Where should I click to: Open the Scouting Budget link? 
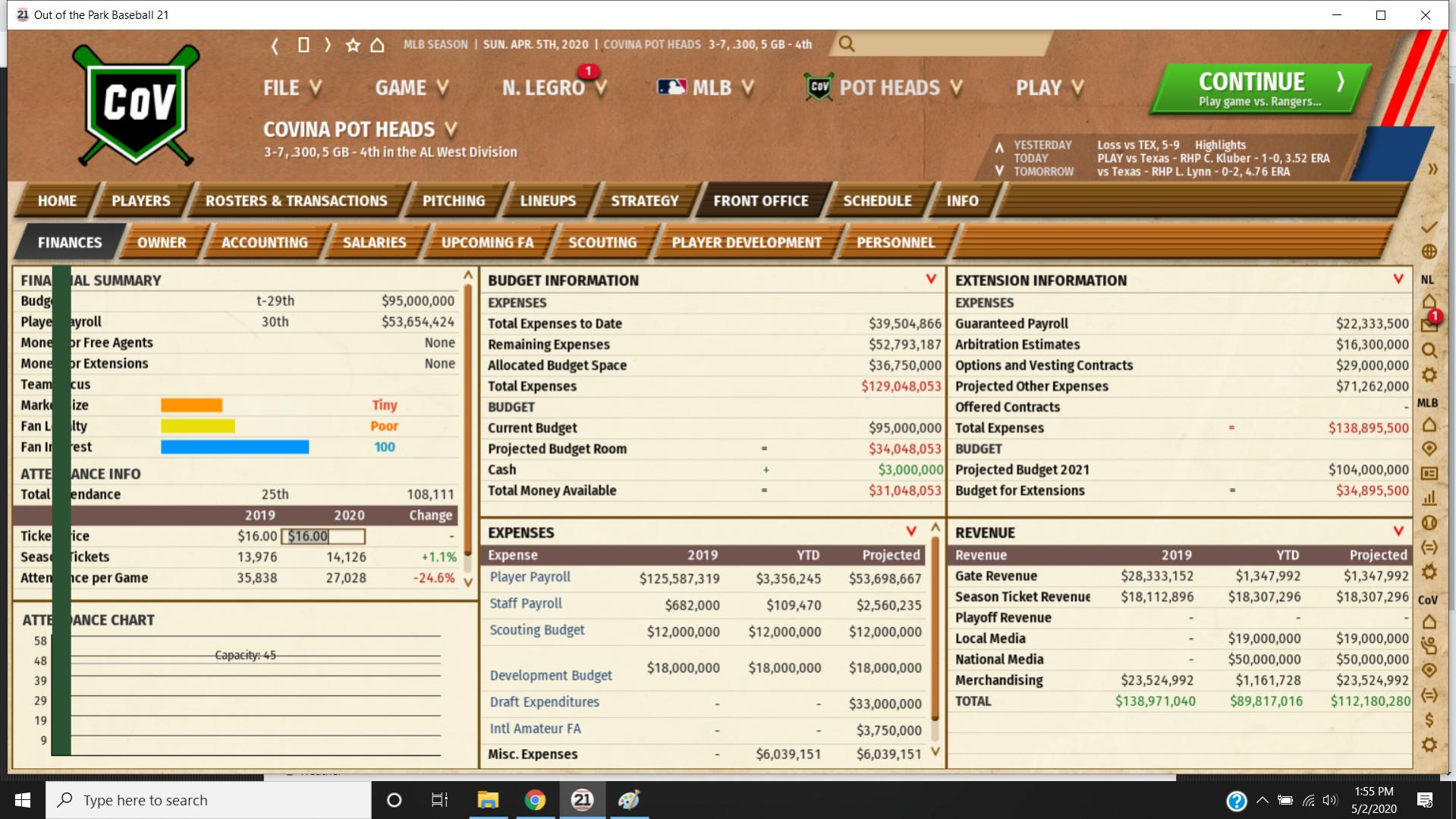pyautogui.click(x=537, y=630)
